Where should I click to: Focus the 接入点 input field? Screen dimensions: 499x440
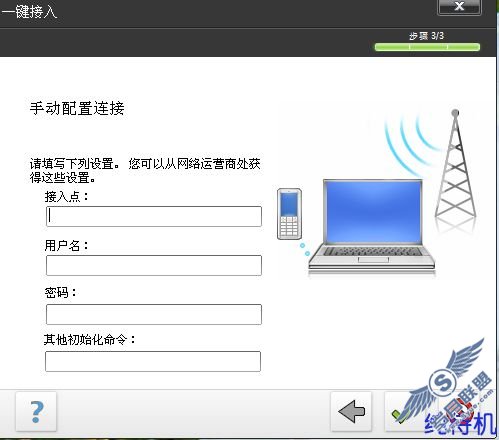point(154,216)
